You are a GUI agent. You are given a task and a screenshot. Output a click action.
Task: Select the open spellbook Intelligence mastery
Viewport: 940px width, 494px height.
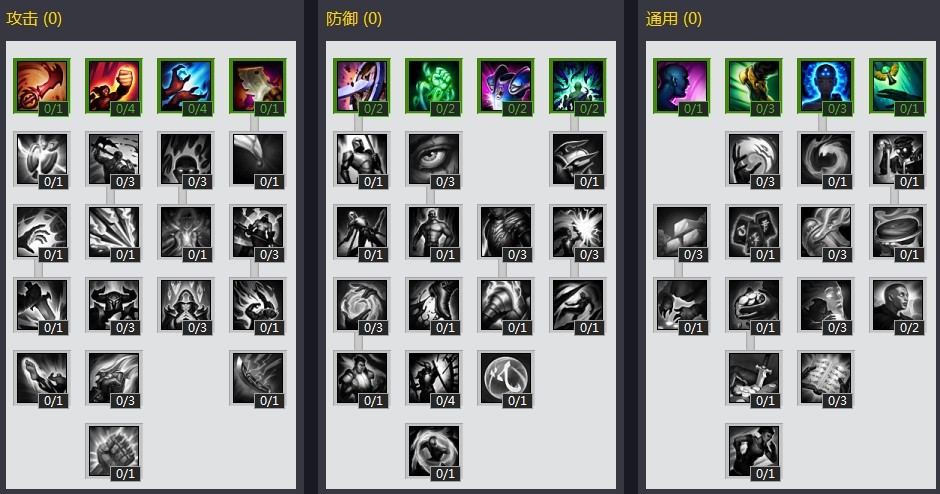point(825,378)
